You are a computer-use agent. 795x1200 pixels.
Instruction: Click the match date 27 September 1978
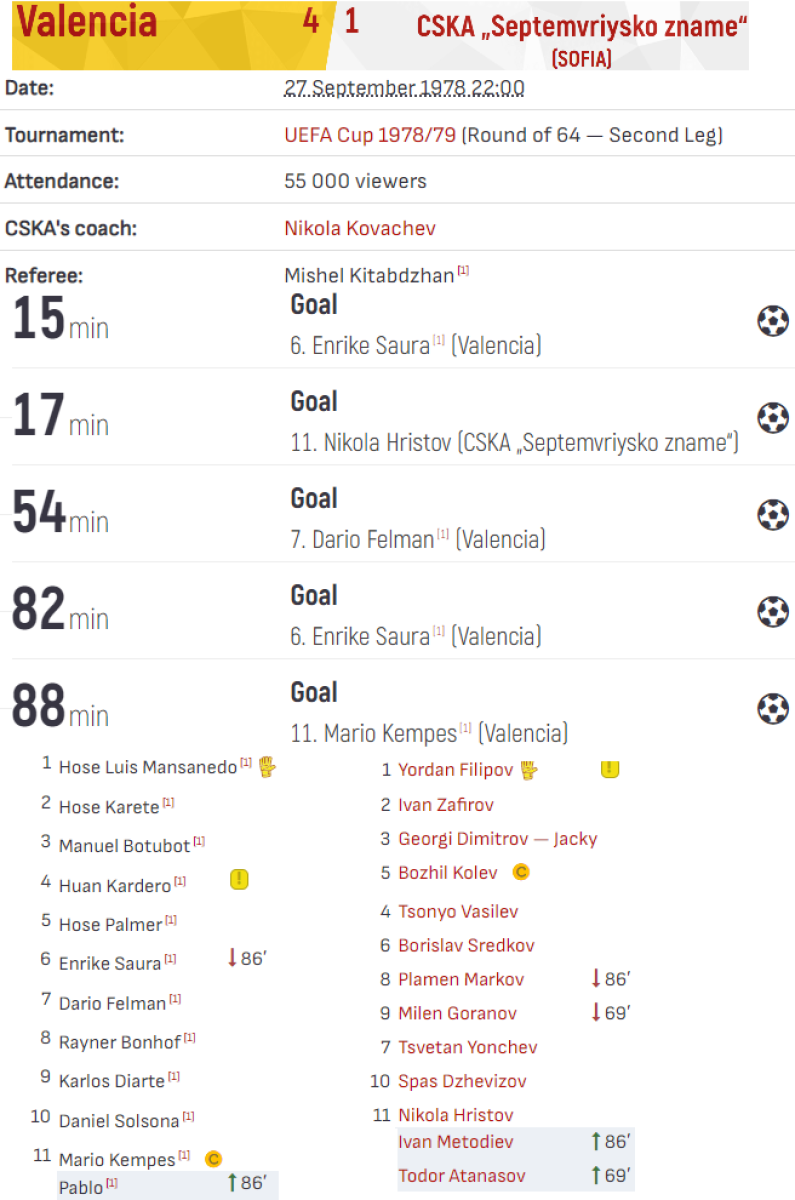pyautogui.click(x=404, y=88)
